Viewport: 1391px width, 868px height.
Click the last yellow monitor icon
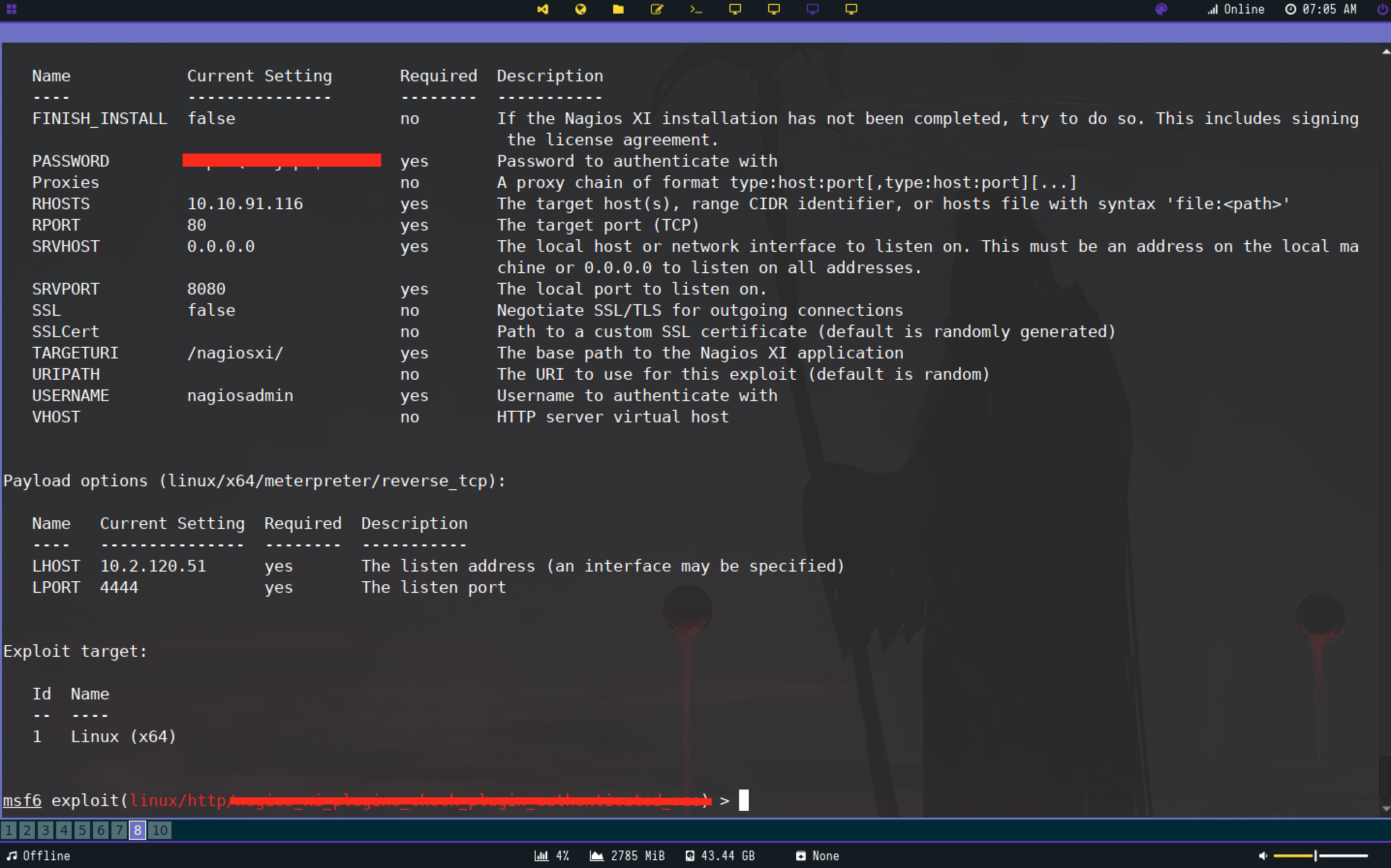(851, 9)
